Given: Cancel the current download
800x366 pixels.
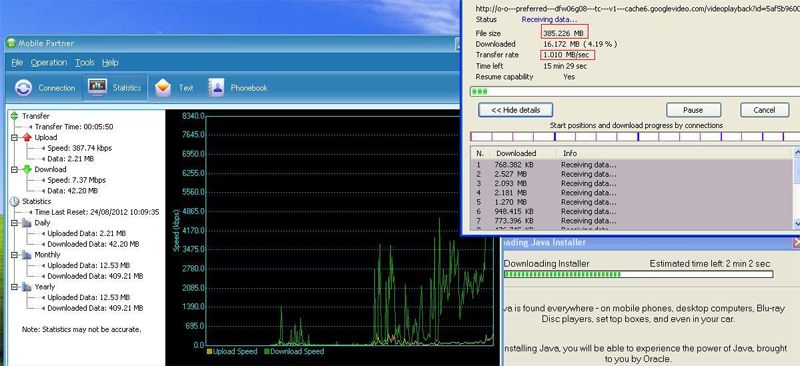Looking at the screenshot, I should point(764,110).
